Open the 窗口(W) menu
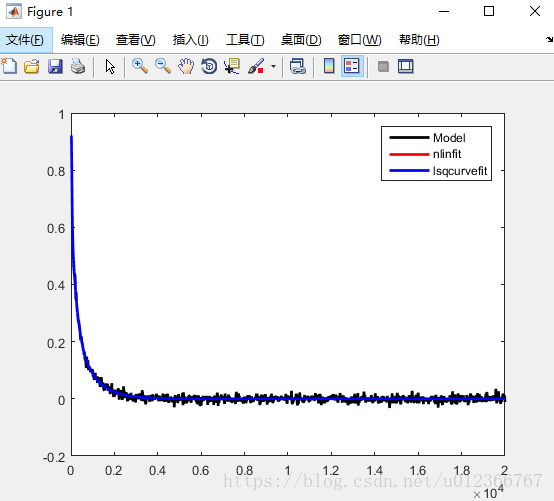The height and width of the screenshot is (501, 554). (360, 40)
